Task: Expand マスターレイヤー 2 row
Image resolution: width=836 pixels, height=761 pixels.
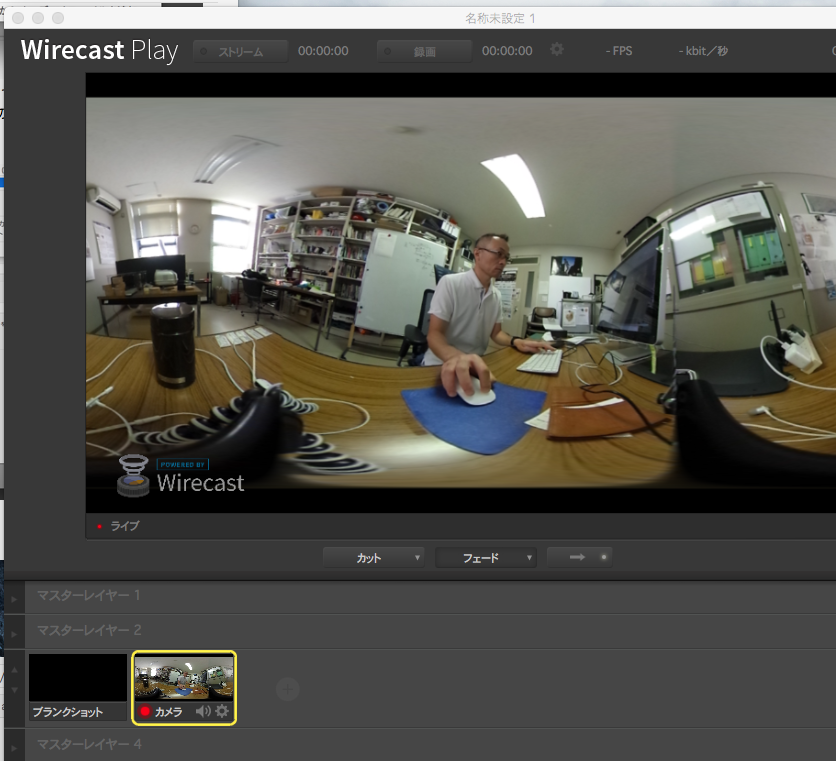Action: coord(14,634)
